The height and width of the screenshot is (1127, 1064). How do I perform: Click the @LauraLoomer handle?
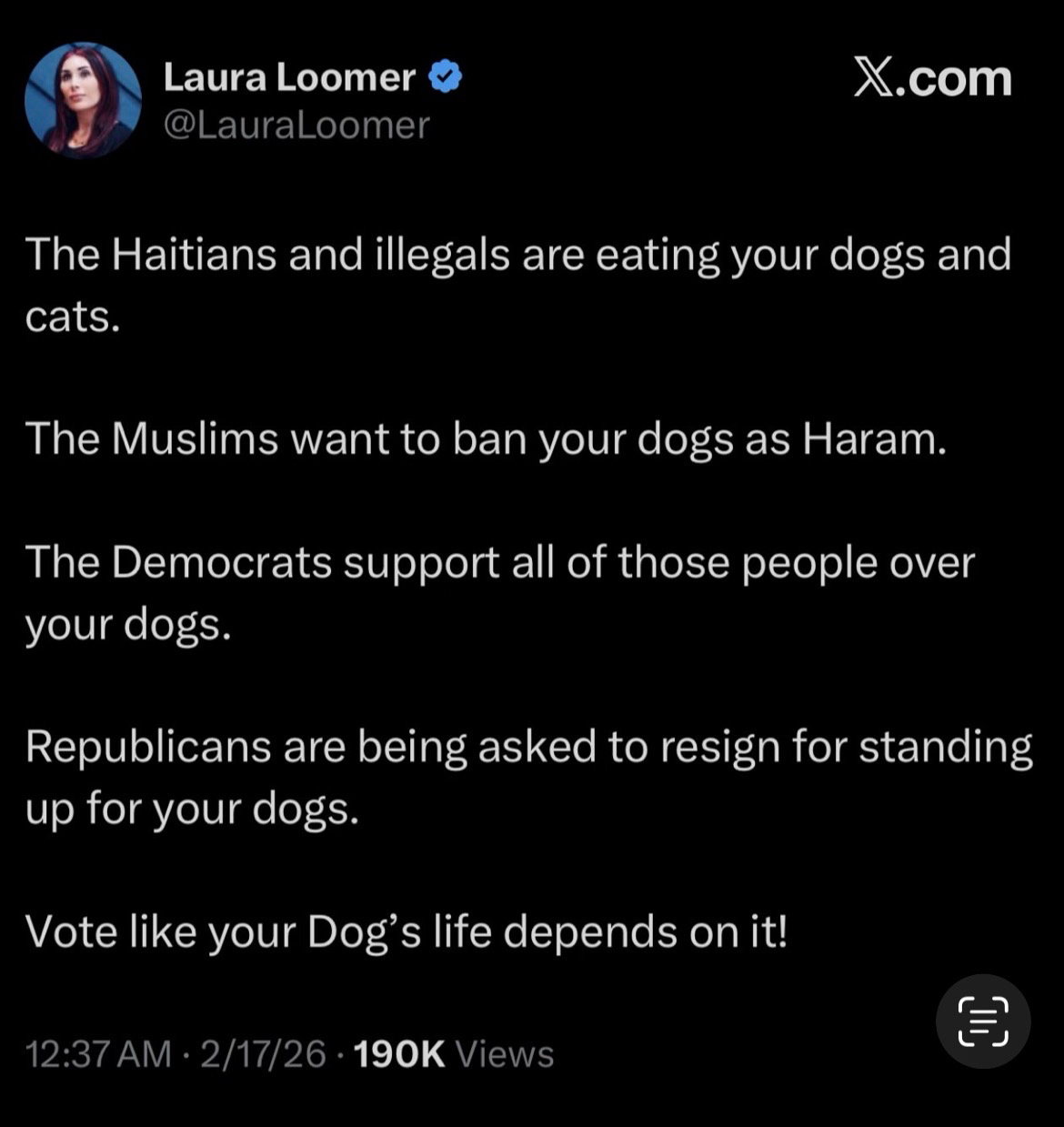coord(296,126)
